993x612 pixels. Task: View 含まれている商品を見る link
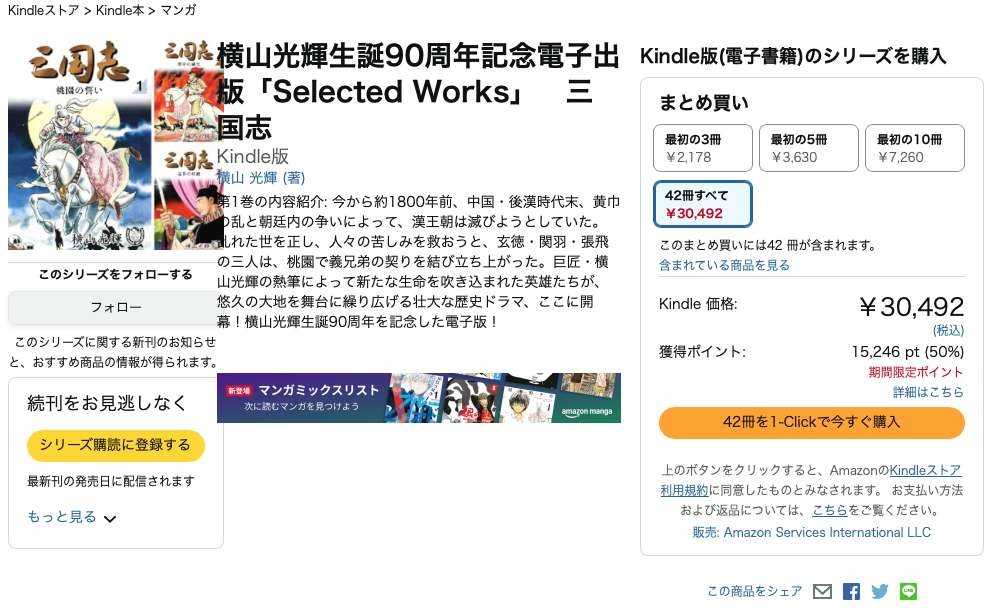pyautogui.click(x=724, y=265)
